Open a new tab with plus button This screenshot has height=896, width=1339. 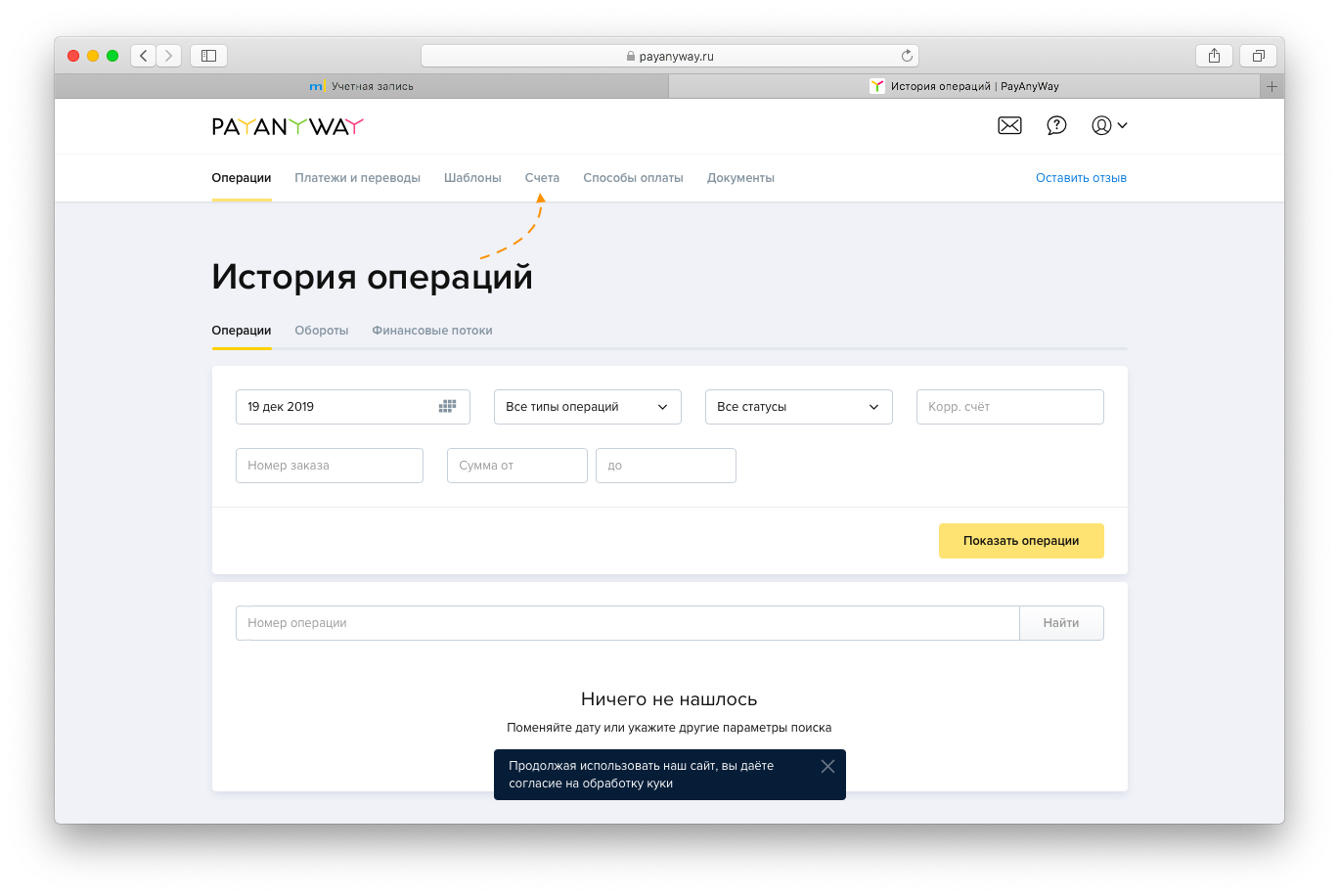1272,86
